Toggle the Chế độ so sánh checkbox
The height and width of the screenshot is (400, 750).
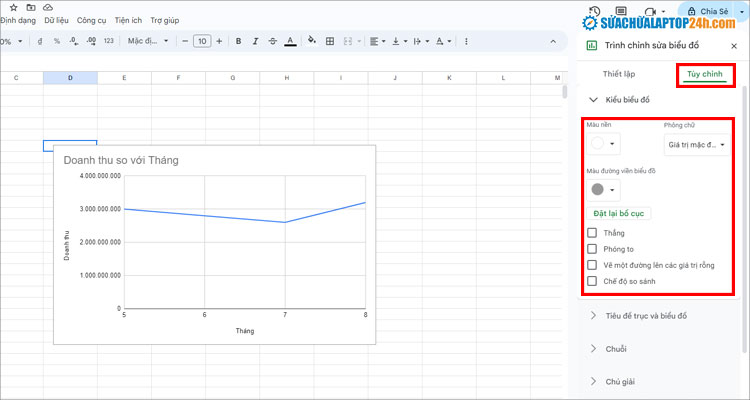click(x=593, y=281)
